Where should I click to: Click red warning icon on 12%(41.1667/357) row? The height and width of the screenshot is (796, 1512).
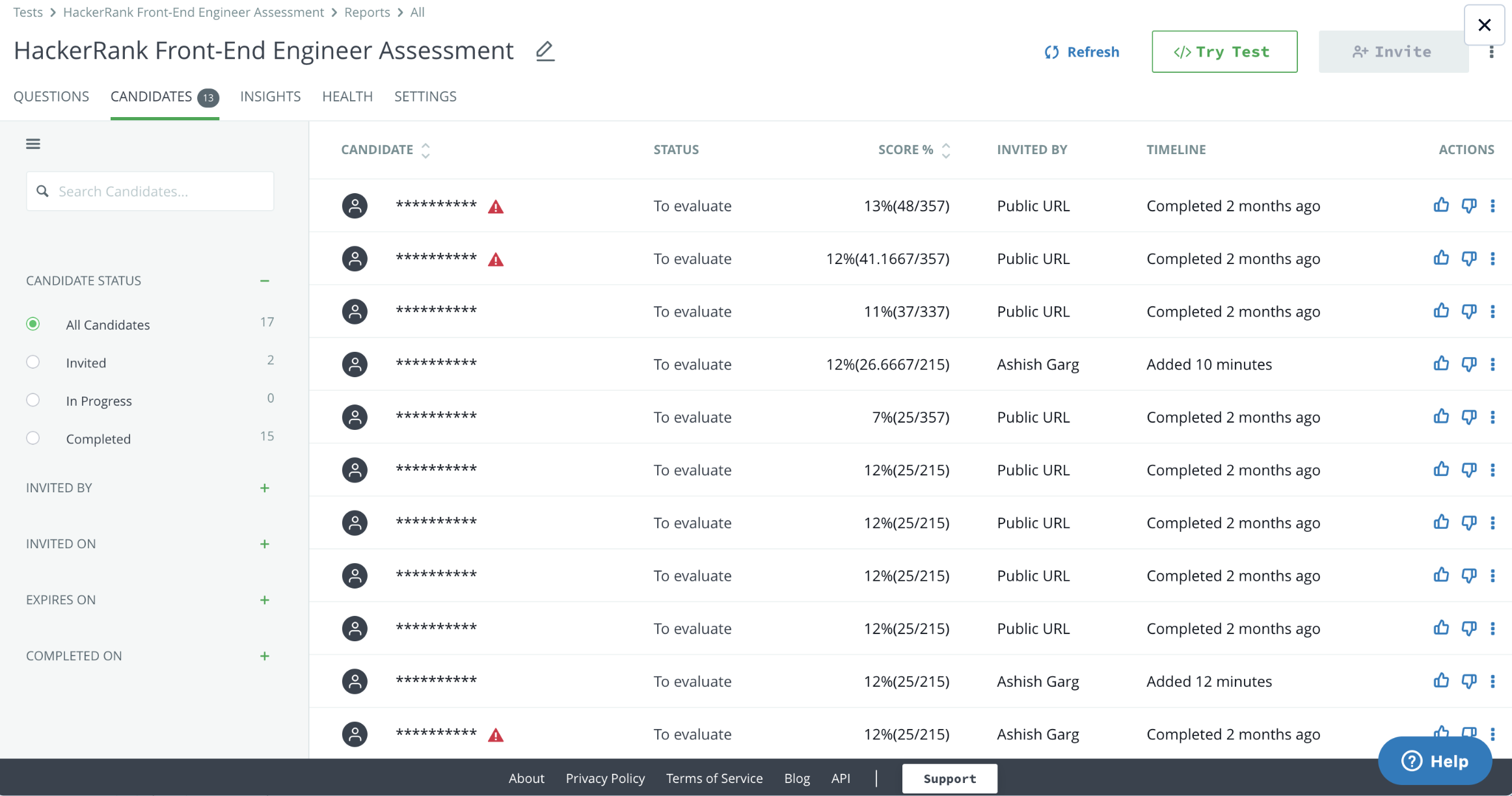pyautogui.click(x=496, y=259)
